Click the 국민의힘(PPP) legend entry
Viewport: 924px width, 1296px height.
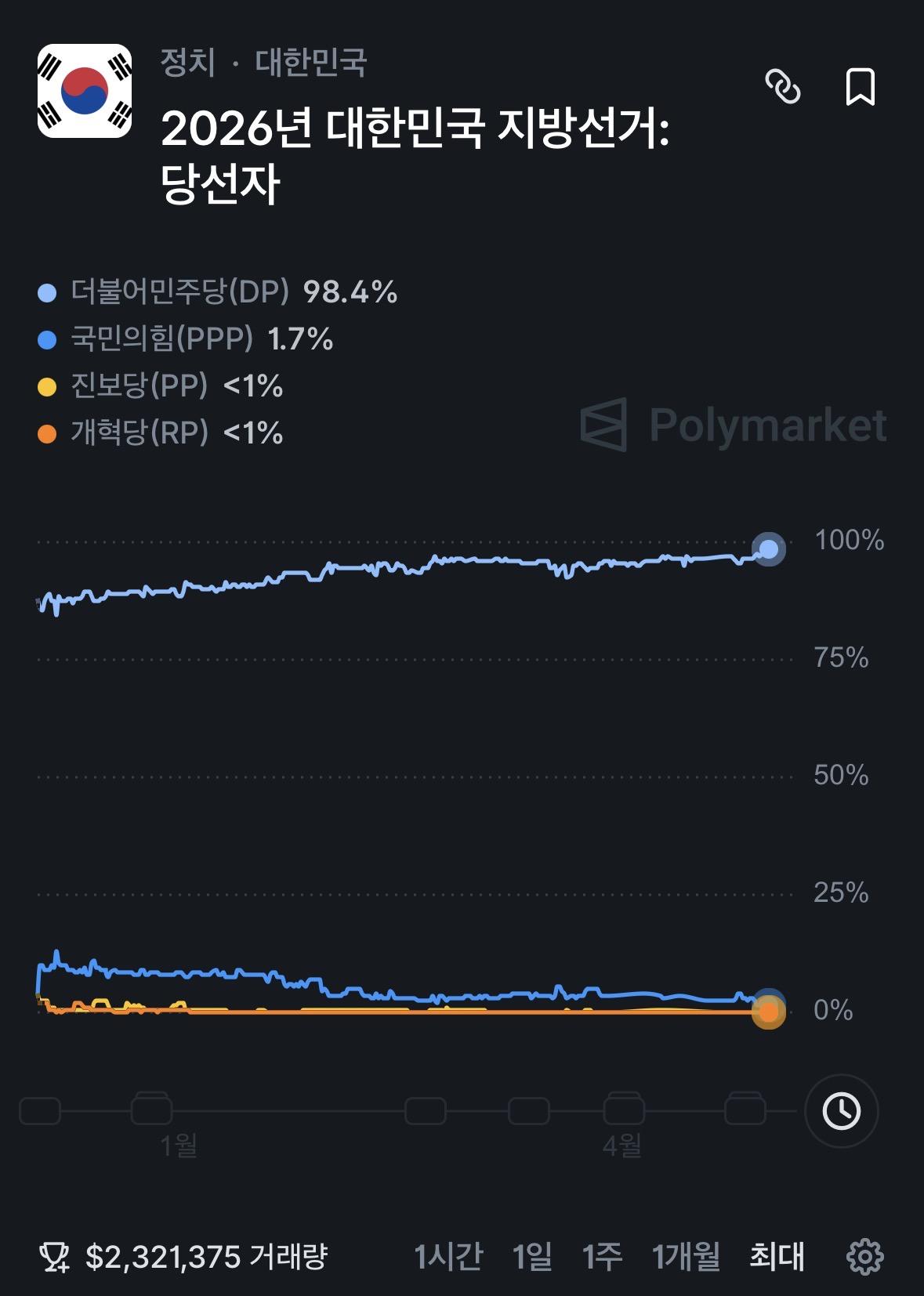coord(162,339)
